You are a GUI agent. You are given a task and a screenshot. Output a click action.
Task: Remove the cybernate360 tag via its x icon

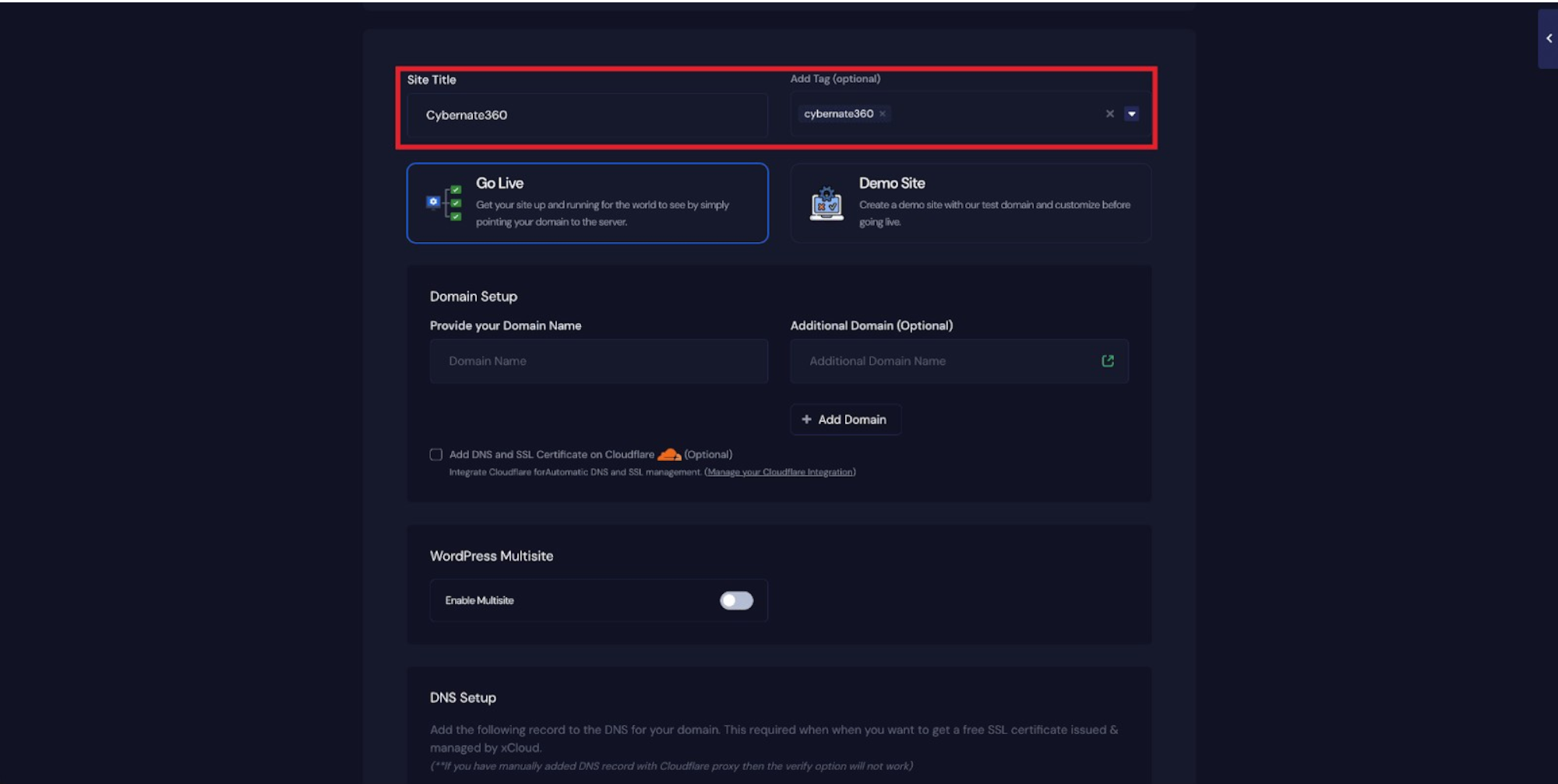[882, 114]
